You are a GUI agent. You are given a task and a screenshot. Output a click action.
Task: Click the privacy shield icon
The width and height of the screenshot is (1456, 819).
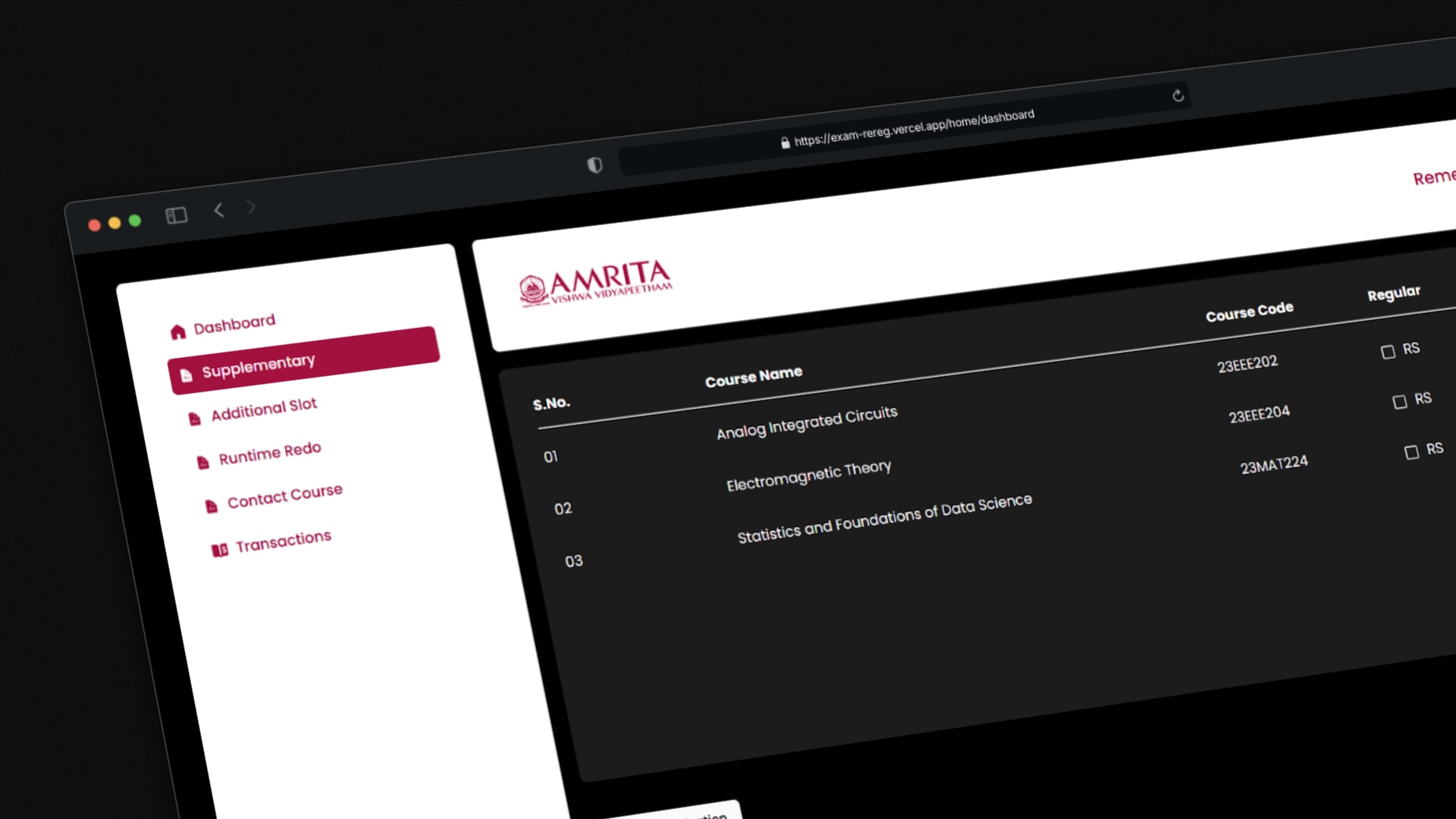pyautogui.click(x=595, y=165)
